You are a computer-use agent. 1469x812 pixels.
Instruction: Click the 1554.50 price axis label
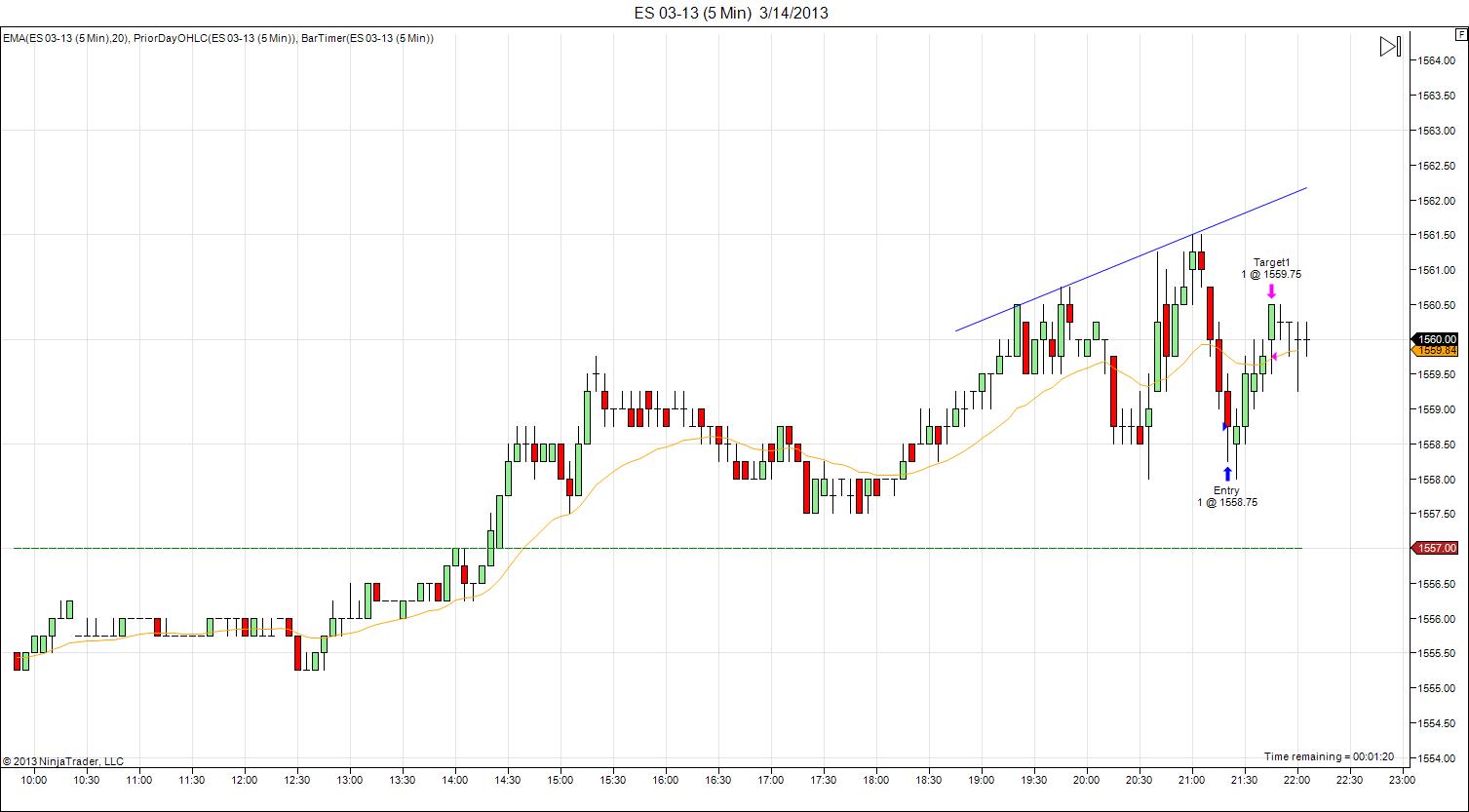1438,723
